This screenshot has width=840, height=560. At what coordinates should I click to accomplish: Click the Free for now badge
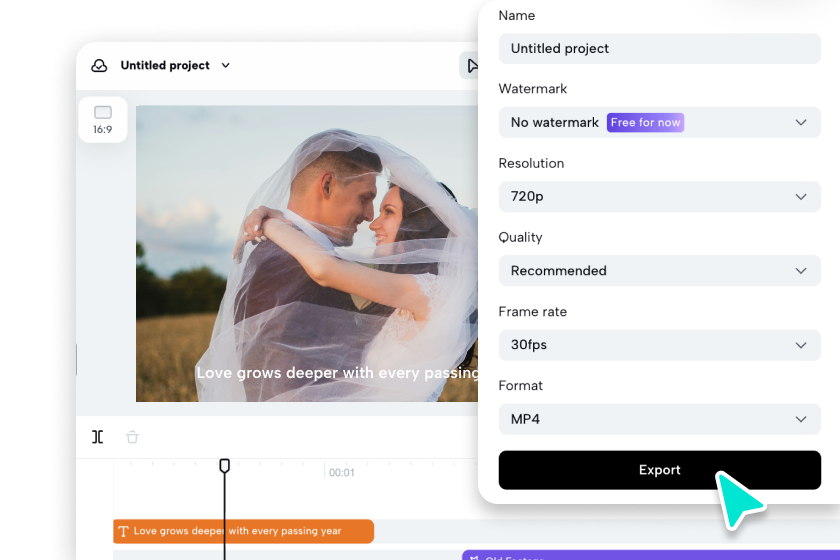pyautogui.click(x=645, y=122)
